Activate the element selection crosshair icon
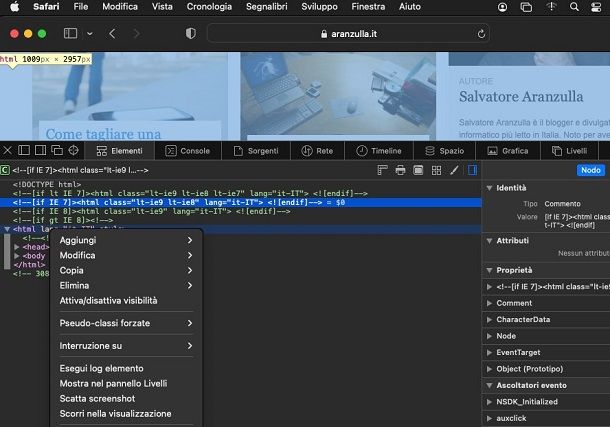This screenshot has width=610, height=427. tap(74, 150)
